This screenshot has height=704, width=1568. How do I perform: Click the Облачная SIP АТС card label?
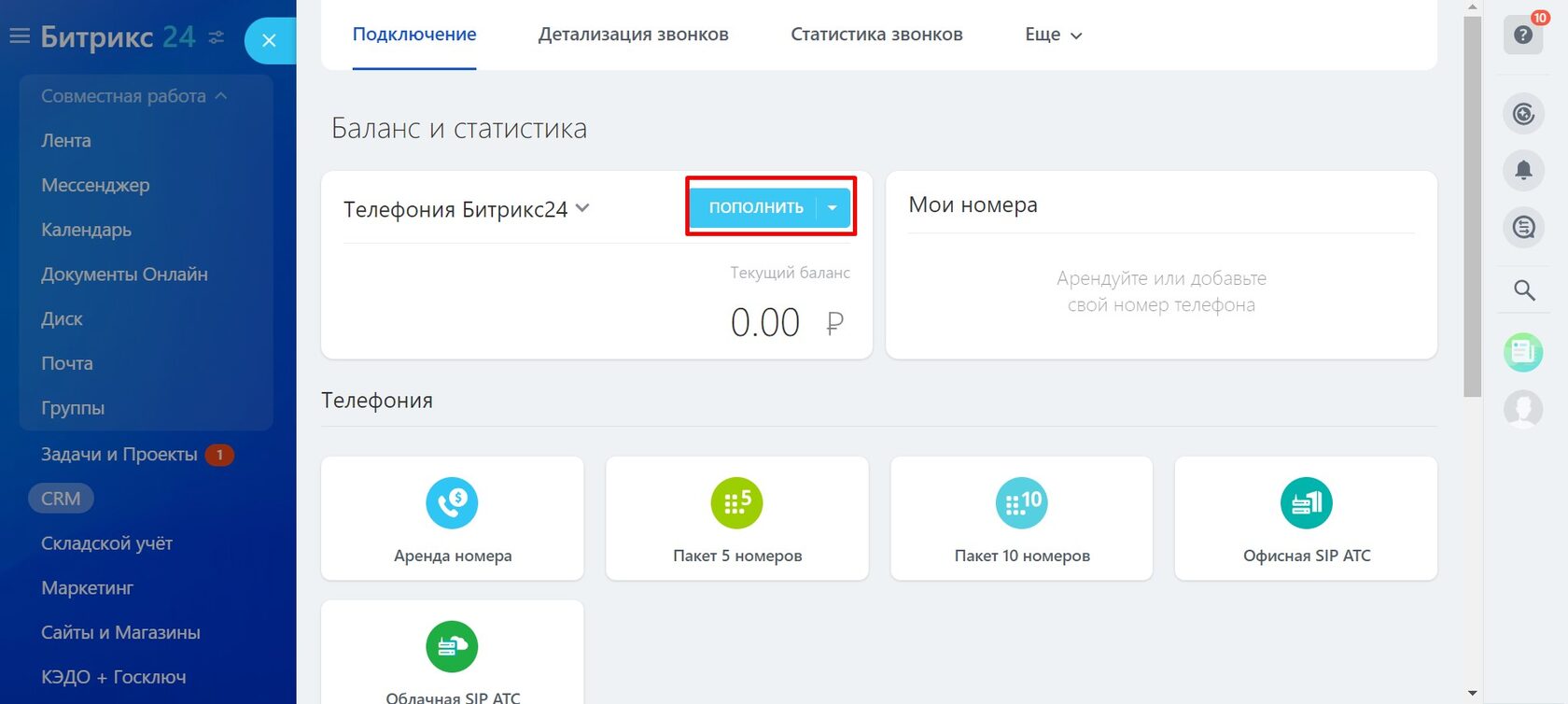(453, 697)
